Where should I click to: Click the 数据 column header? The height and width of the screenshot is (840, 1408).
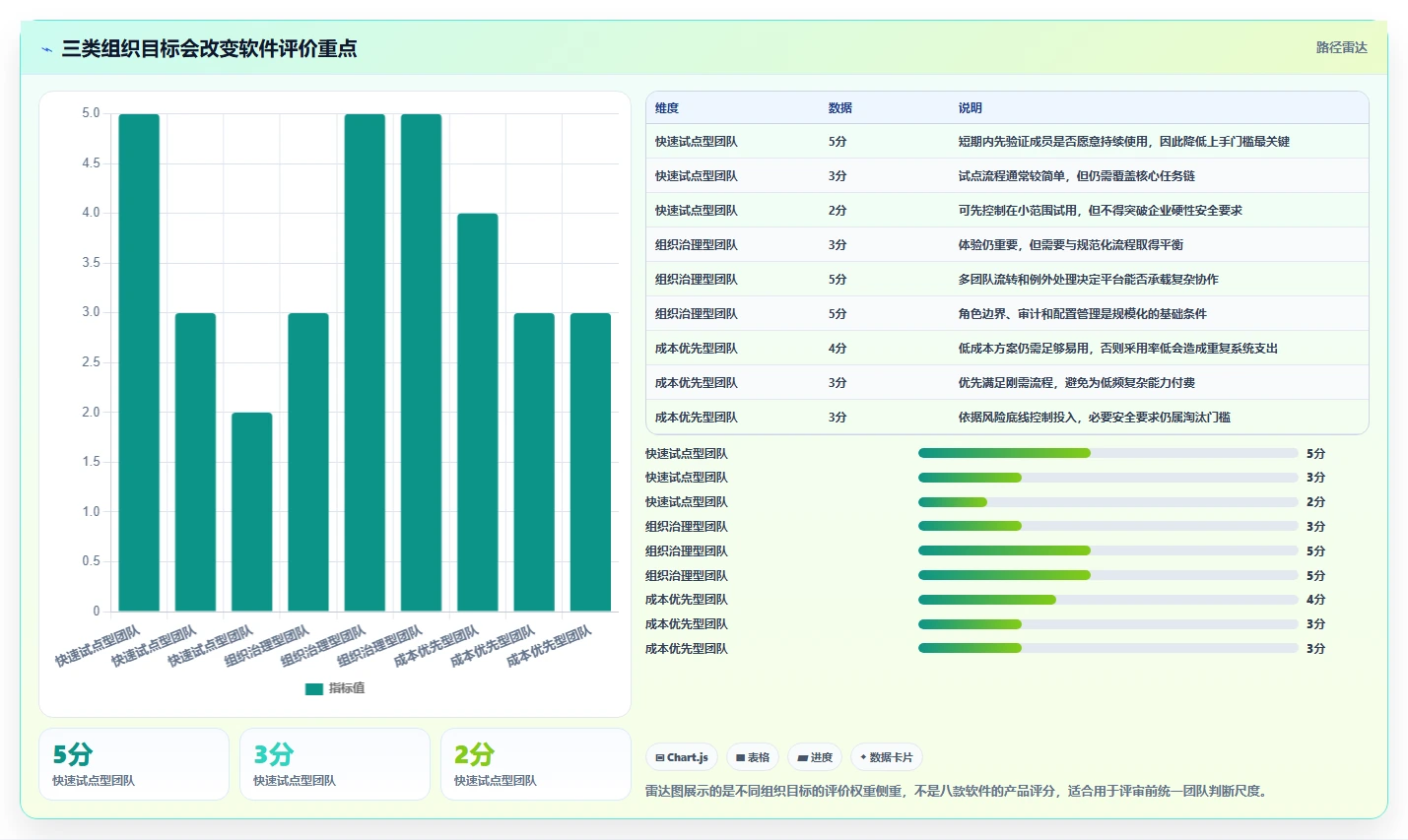coord(840,108)
